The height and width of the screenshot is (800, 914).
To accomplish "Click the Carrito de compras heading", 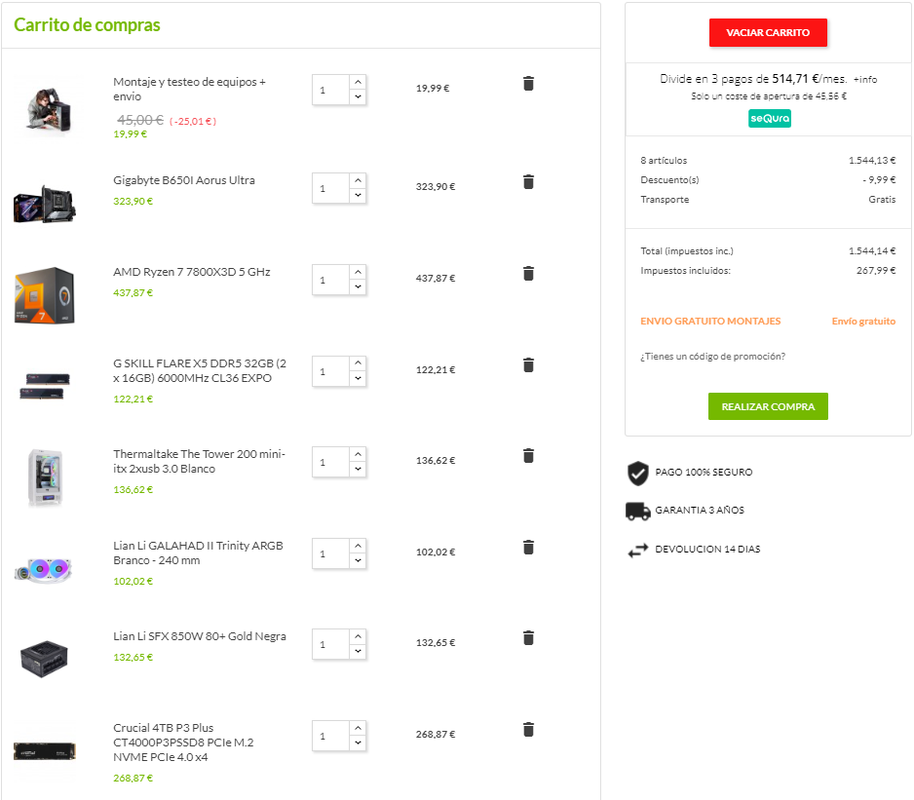I will click(x=87, y=25).
